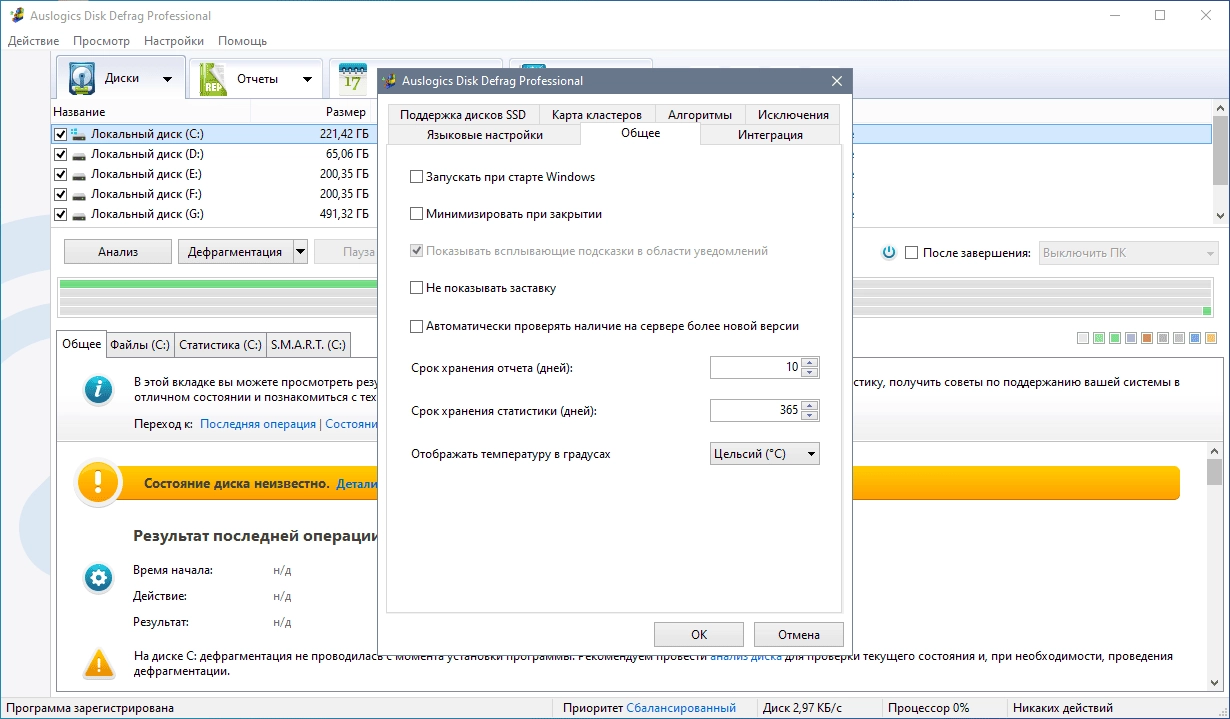Open the Действие menu
The width and height of the screenshot is (1230, 719).
point(33,41)
